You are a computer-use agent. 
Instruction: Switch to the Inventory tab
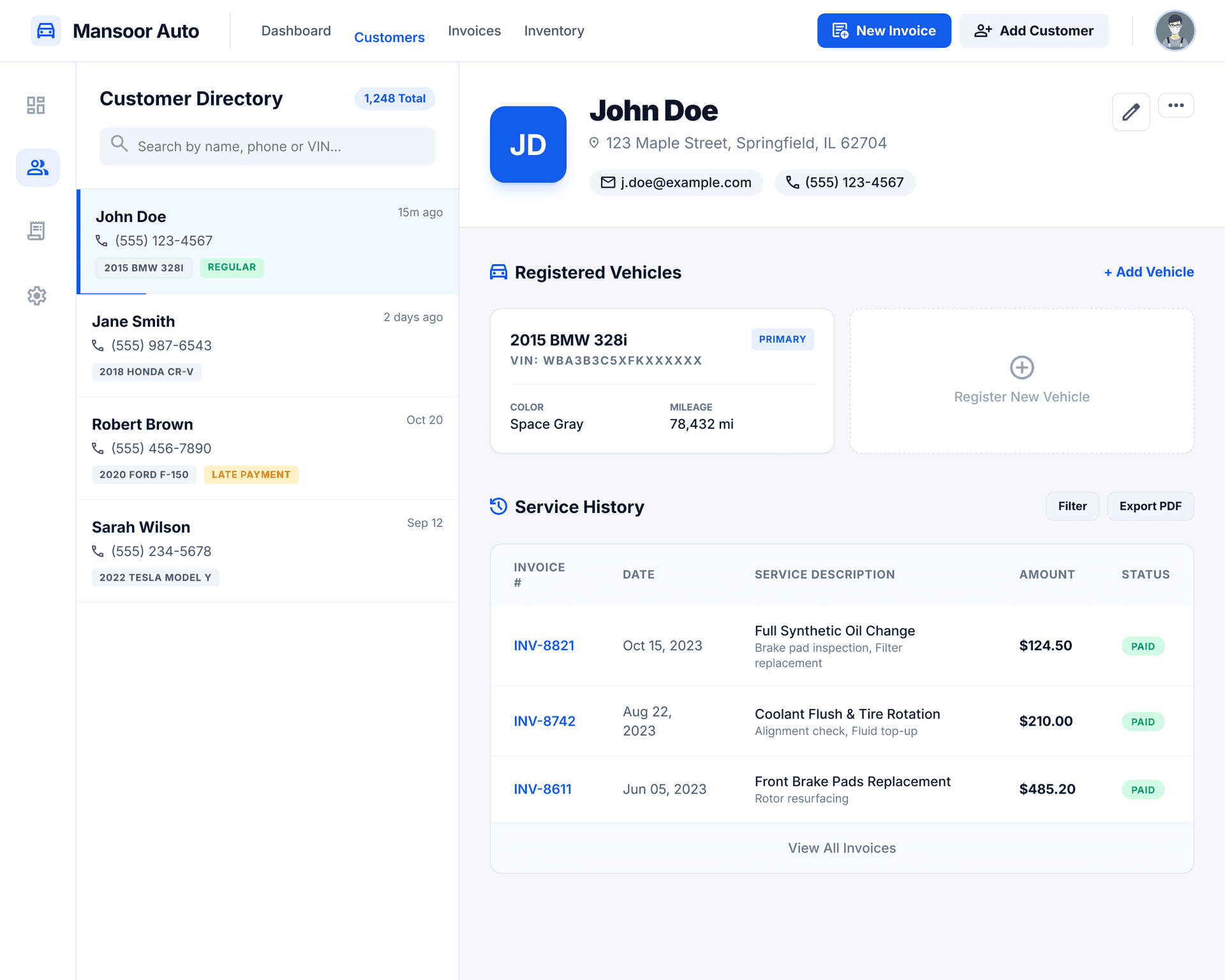[x=554, y=31]
